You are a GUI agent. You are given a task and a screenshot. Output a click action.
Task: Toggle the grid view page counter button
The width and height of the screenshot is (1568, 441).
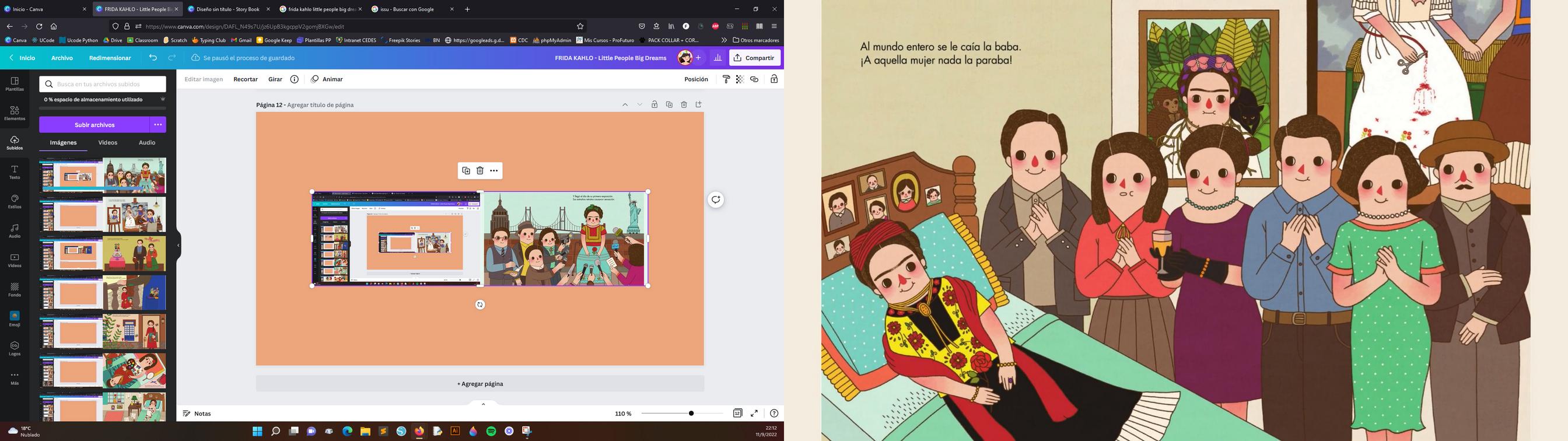[737, 413]
